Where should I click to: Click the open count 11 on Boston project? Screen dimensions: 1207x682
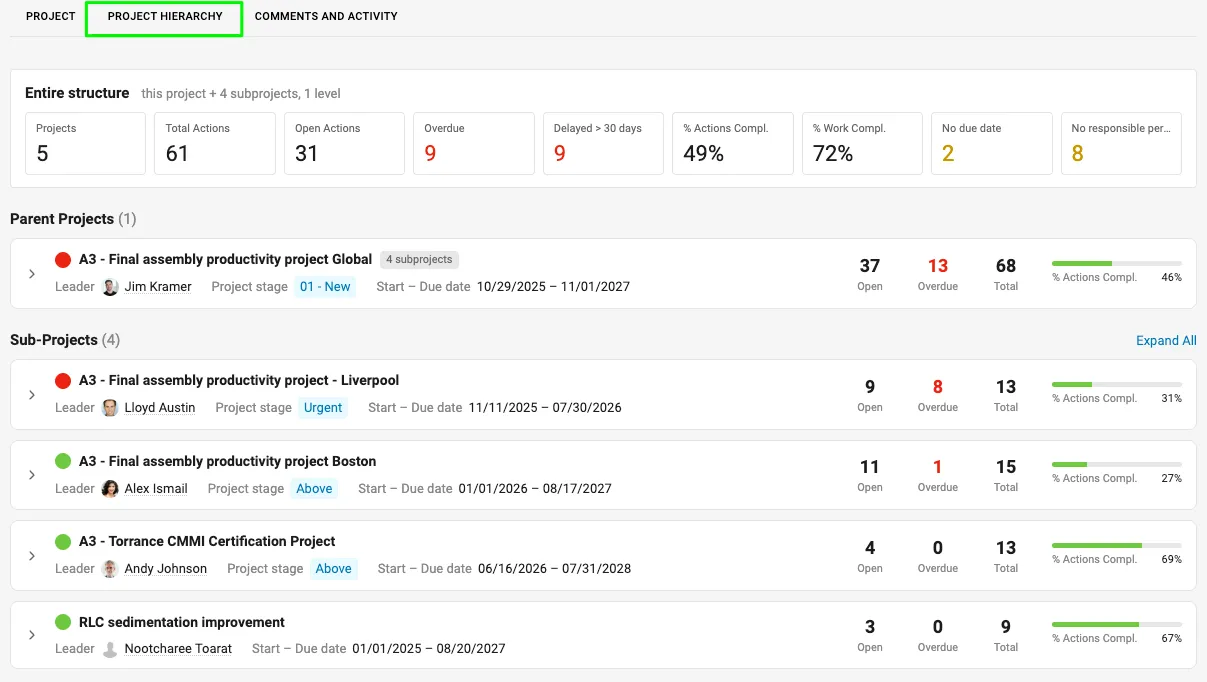870,467
